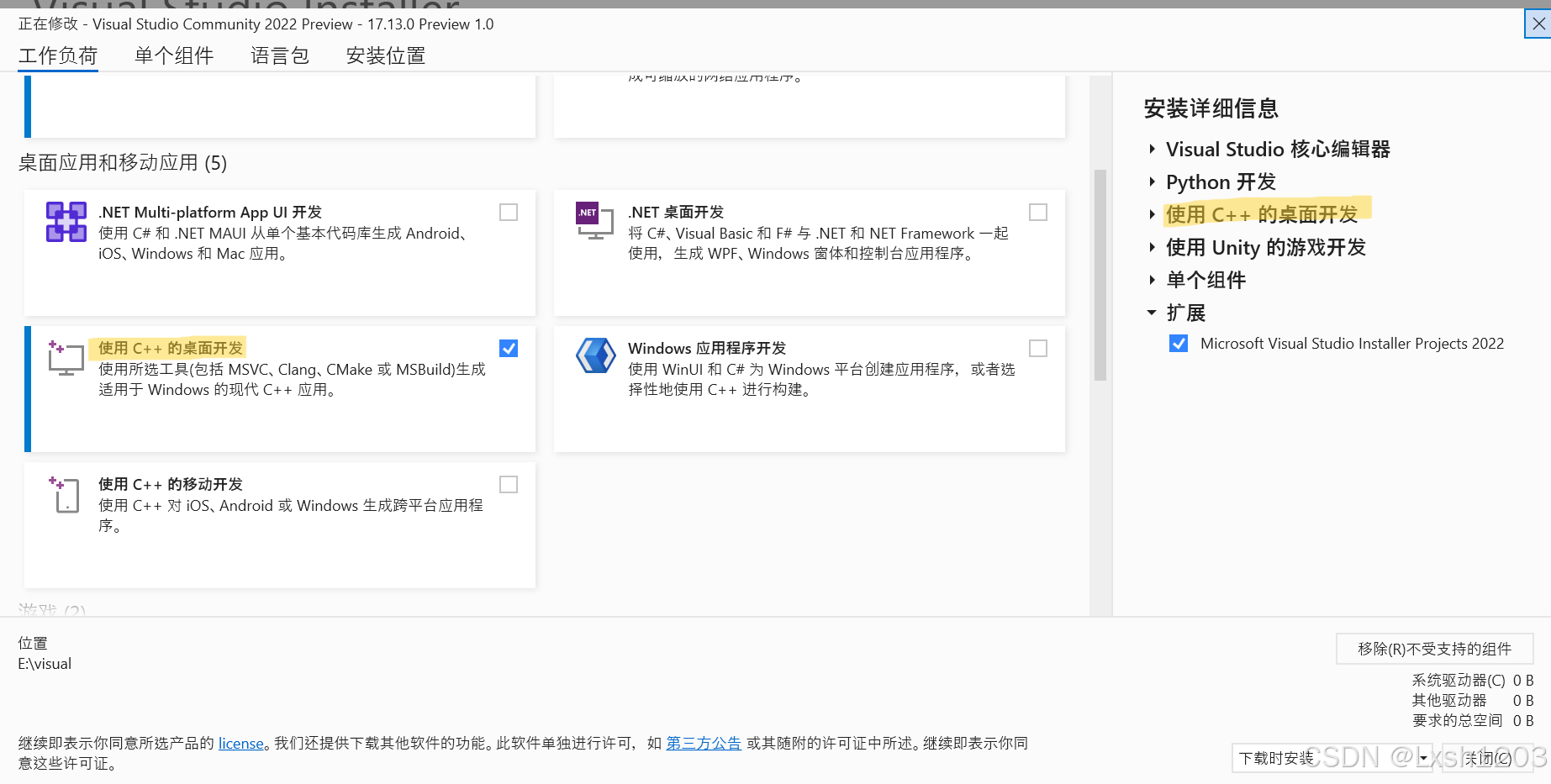Expand 使用 C++ 的桌面开发 details arrow
This screenshot has width=1551, height=784.
(x=1152, y=215)
